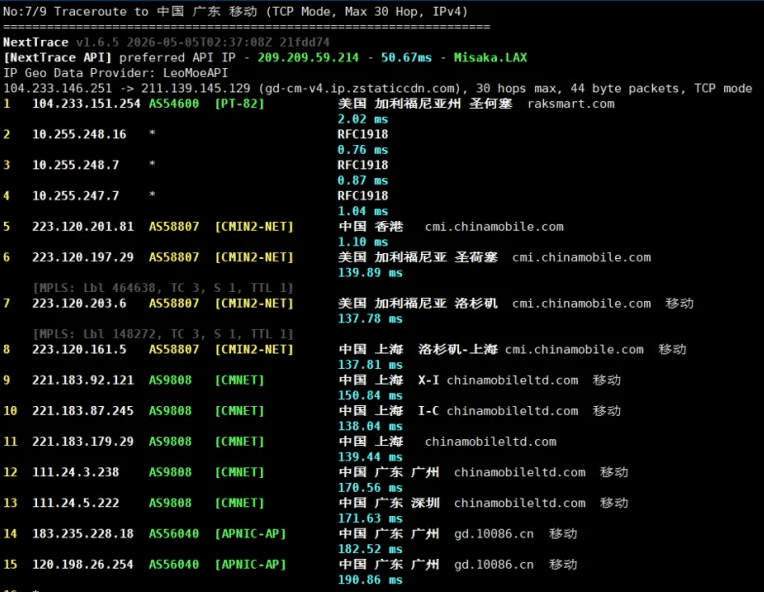Image resolution: width=764 pixels, height=592 pixels.
Task: Select hop 9 IP 221.183.92.121
Action: (x=83, y=380)
